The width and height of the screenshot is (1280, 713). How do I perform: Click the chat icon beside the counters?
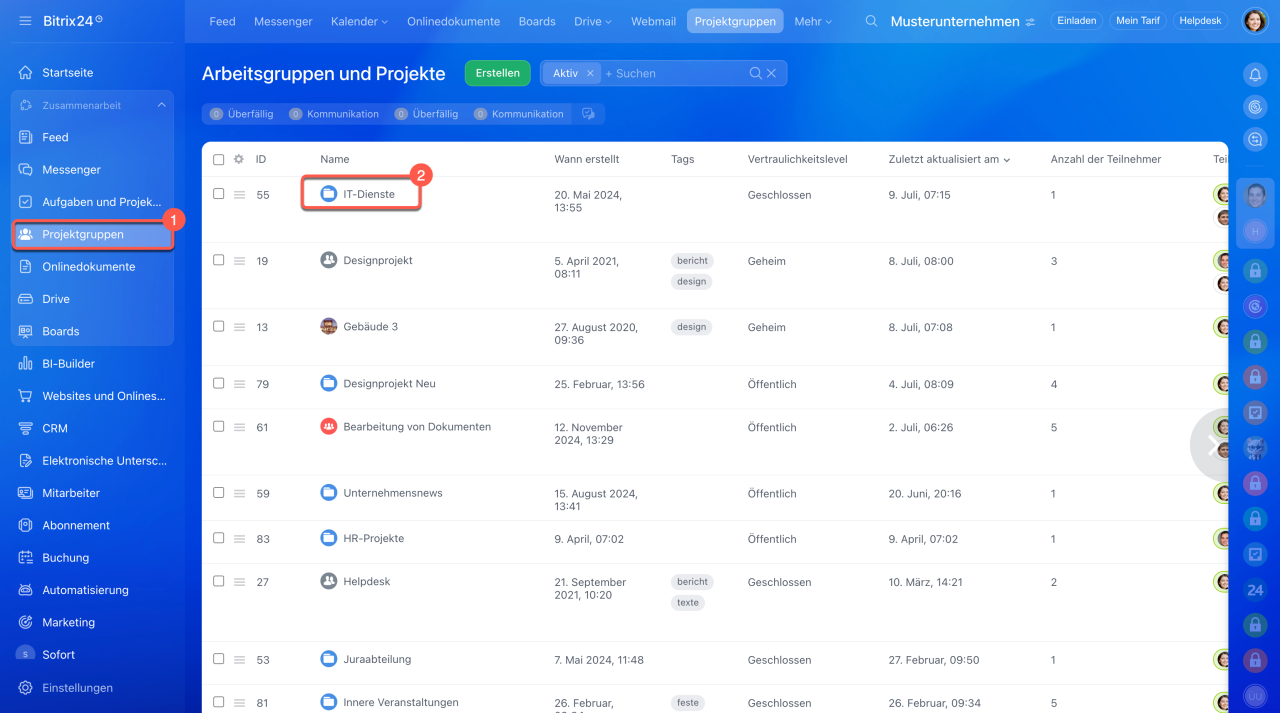coord(588,114)
